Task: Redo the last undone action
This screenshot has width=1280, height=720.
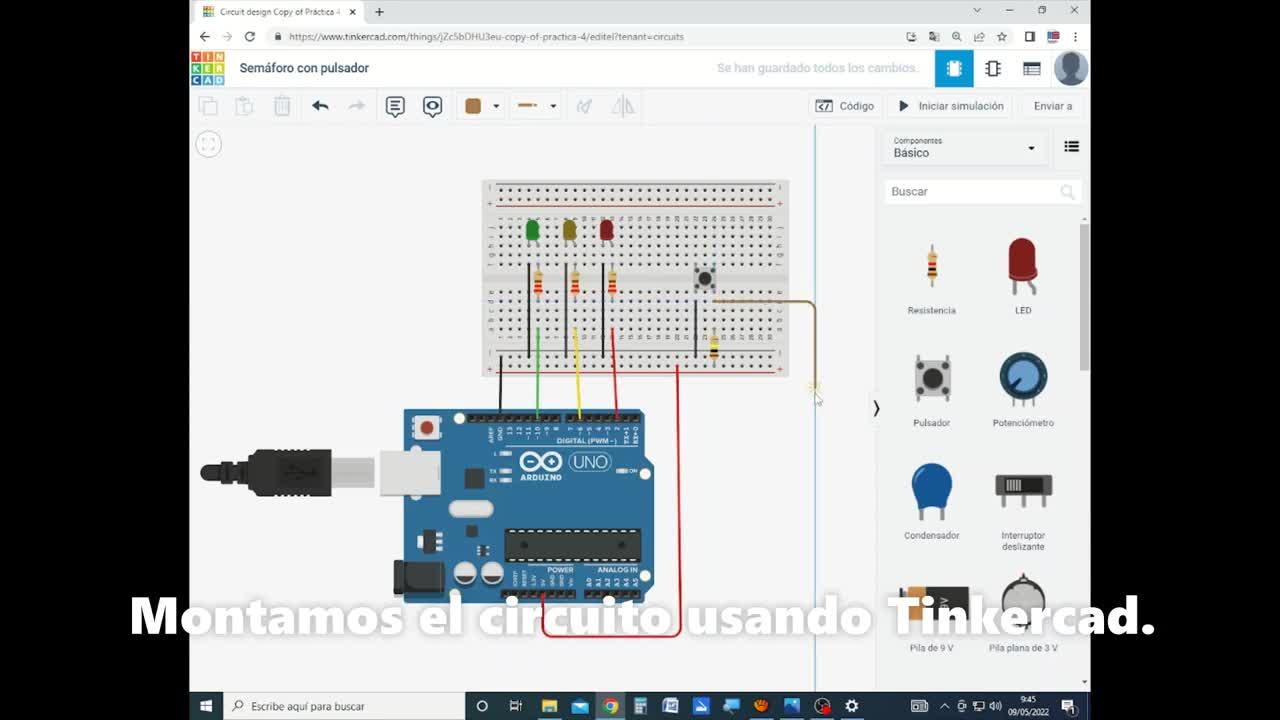Action: pos(356,106)
